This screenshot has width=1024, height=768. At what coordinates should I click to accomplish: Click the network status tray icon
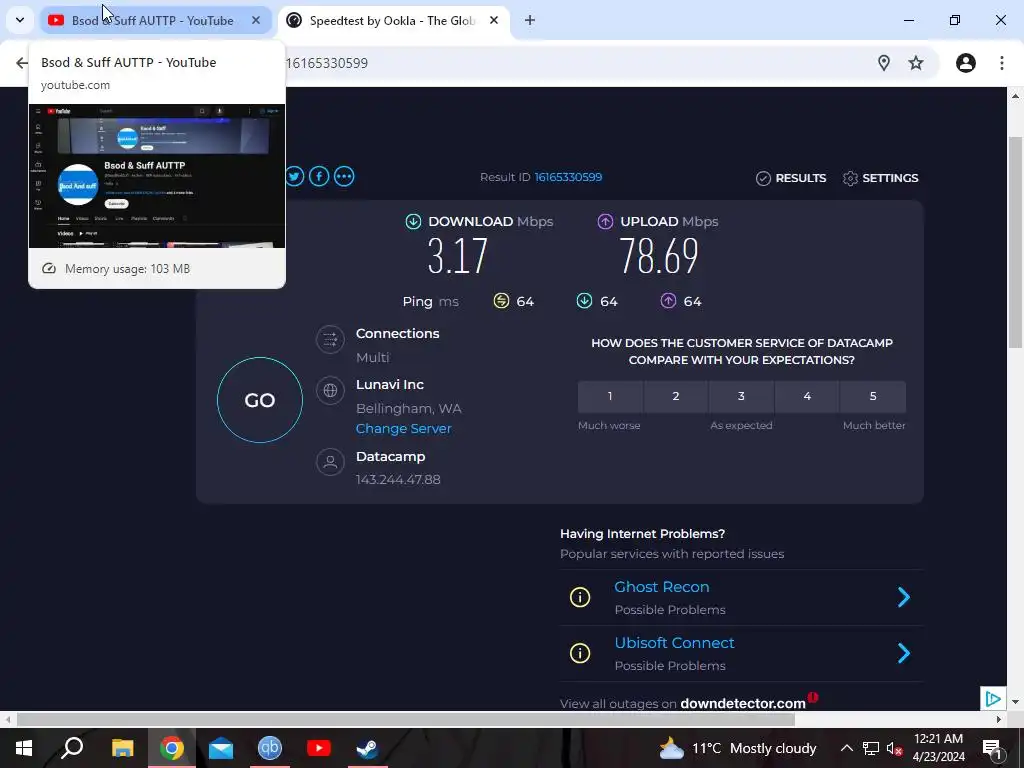click(x=871, y=748)
